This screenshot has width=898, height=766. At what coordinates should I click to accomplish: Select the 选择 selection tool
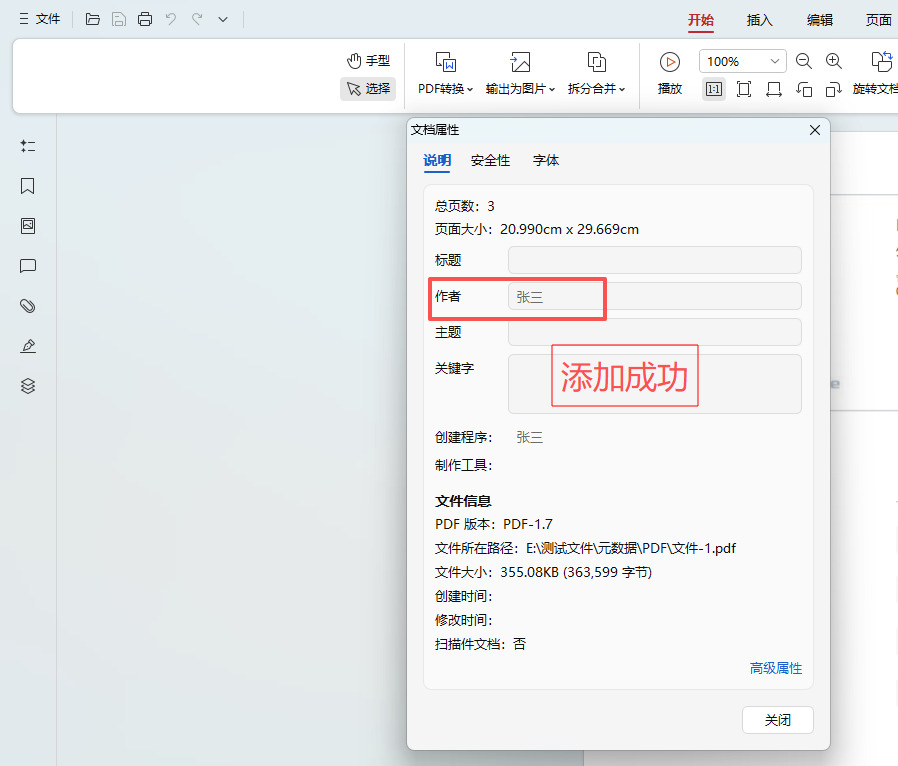click(x=368, y=89)
